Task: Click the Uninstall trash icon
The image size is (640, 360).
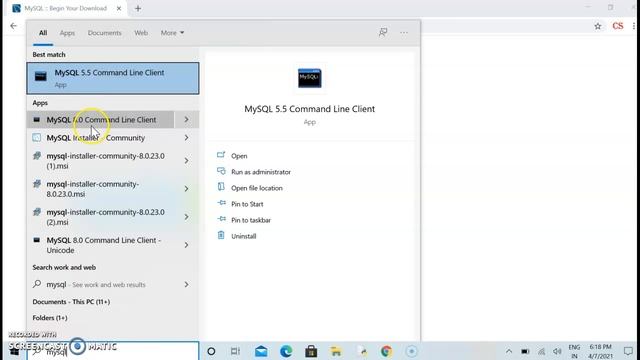Action: [221, 236]
